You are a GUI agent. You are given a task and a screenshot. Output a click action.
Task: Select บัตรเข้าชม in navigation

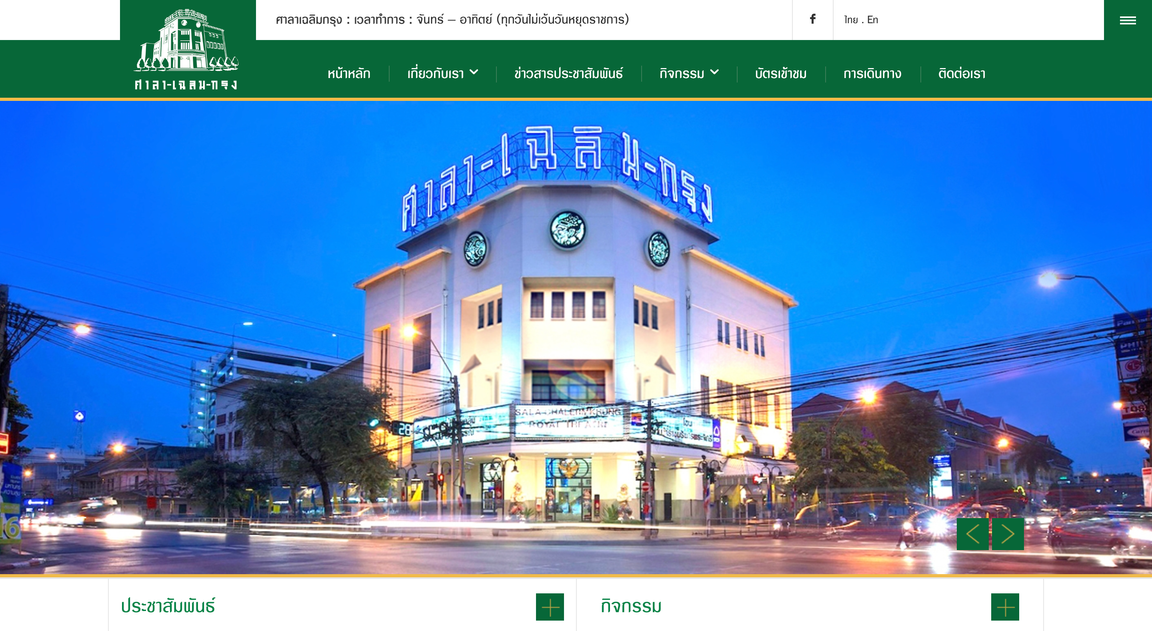point(780,73)
